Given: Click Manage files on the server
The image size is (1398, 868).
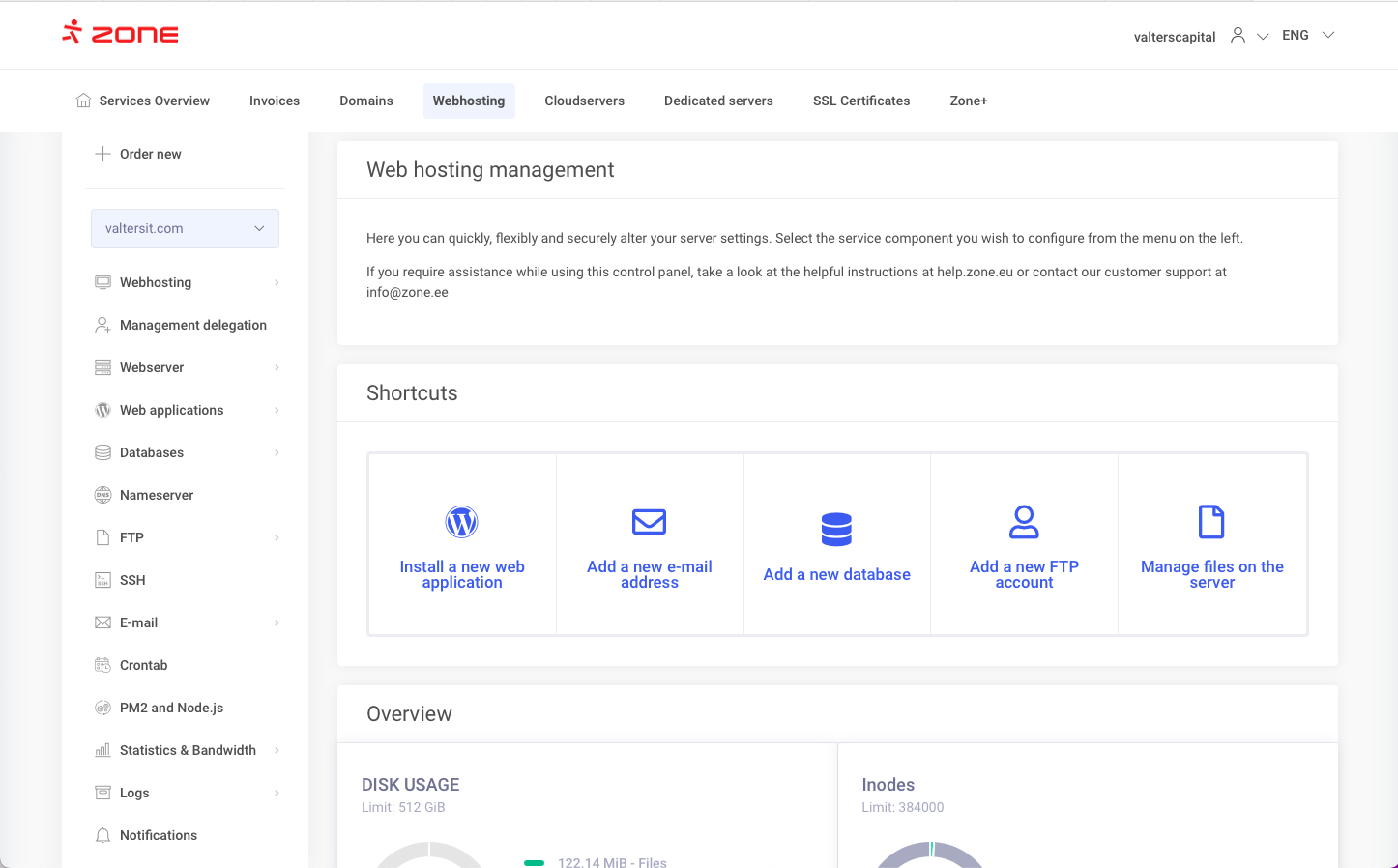Looking at the screenshot, I should click(x=1211, y=574).
